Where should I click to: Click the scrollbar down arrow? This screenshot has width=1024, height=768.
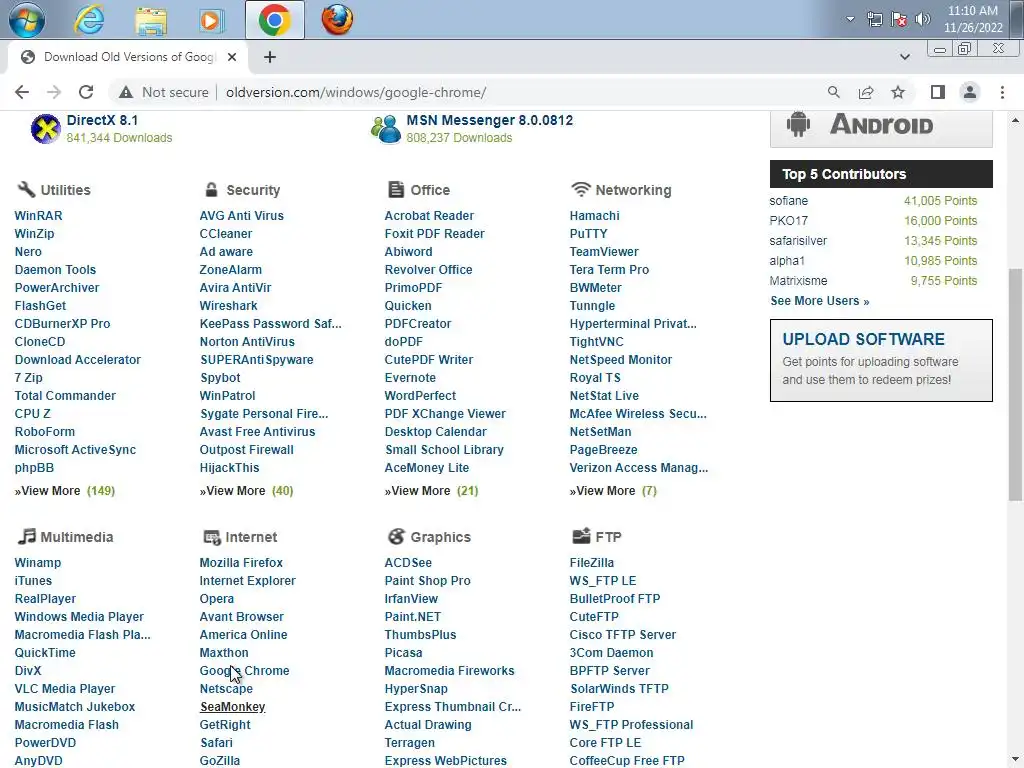click(1015, 761)
